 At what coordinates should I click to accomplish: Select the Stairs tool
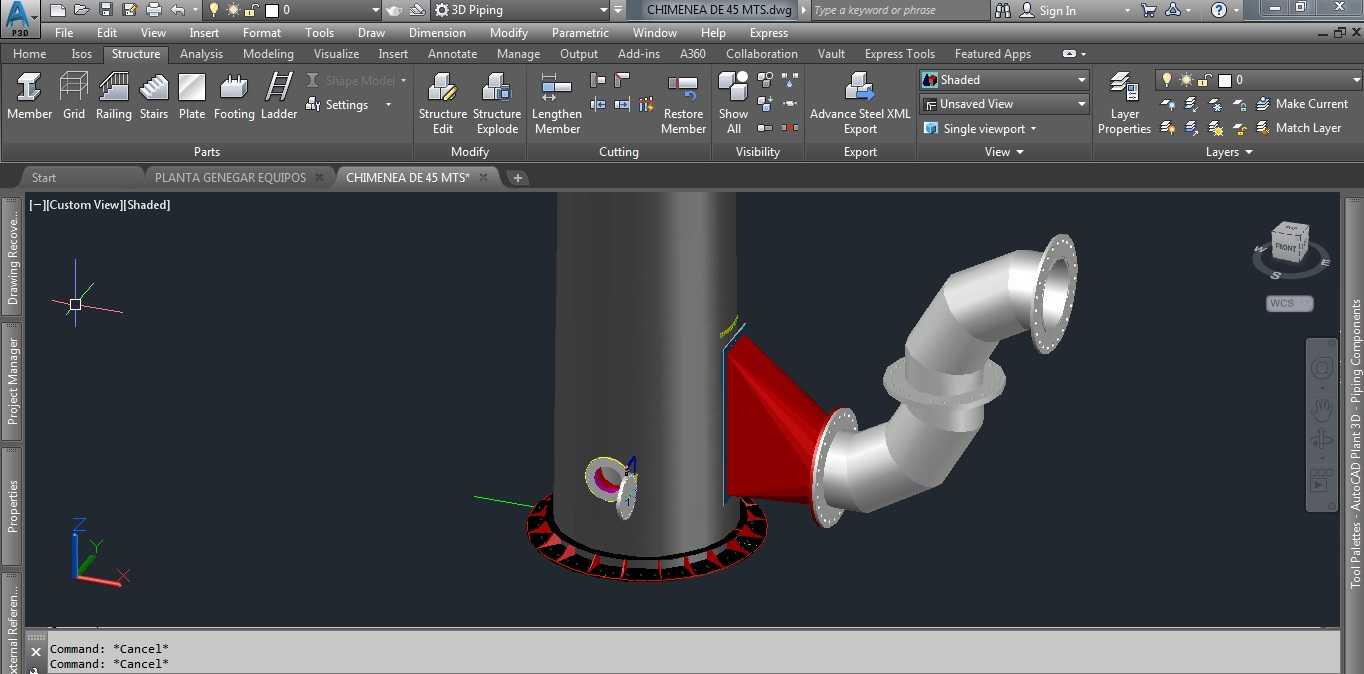tap(154, 96)
